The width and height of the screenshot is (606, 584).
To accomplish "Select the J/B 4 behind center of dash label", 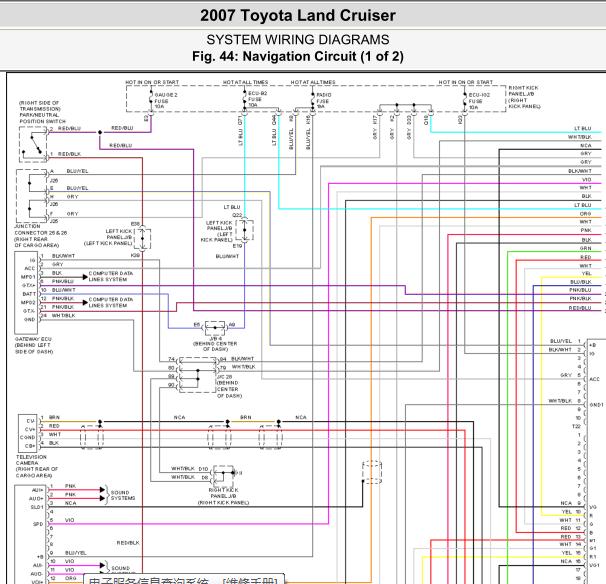I will [x=215, y=343].
